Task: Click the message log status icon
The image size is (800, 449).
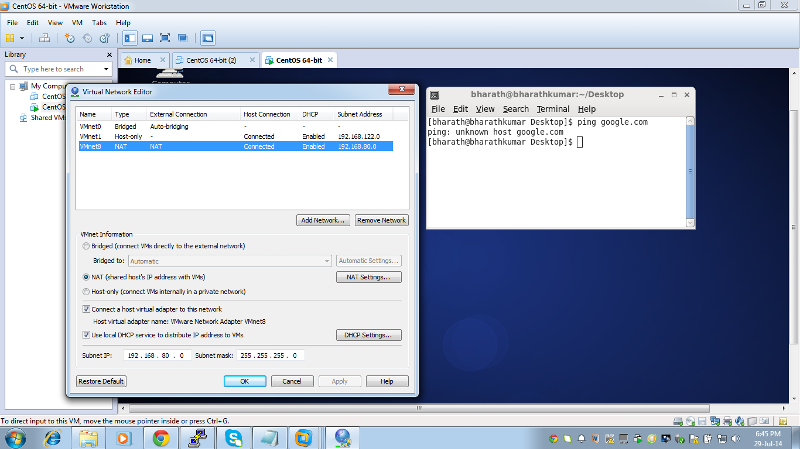Action: pos(783,421)
